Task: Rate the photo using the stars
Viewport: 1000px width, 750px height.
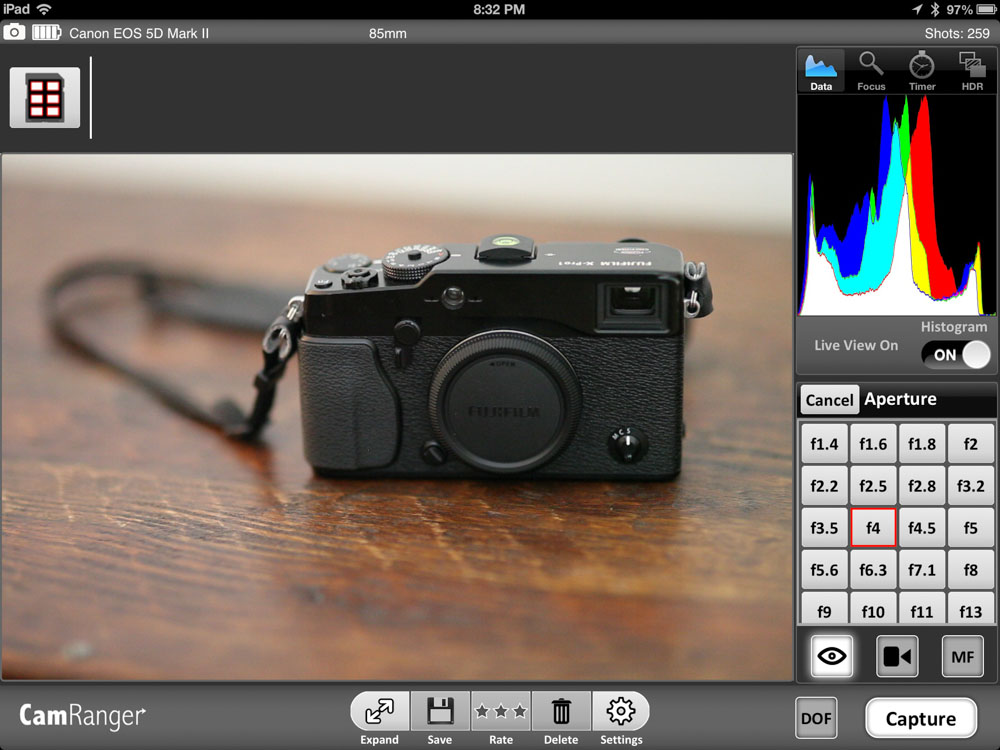Action: (501, 712)
